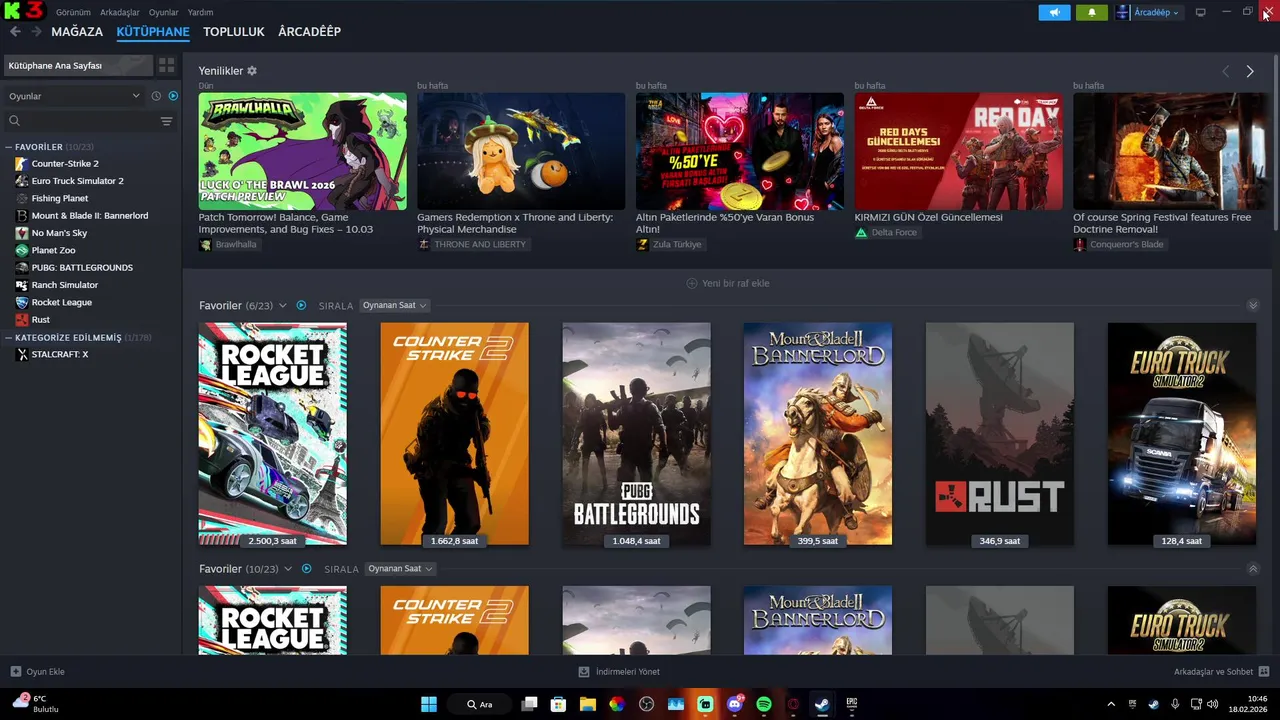Click the Delta Force tag icon under news
The width and height of the screenshot is (1280, 720).
pos(861,233)
